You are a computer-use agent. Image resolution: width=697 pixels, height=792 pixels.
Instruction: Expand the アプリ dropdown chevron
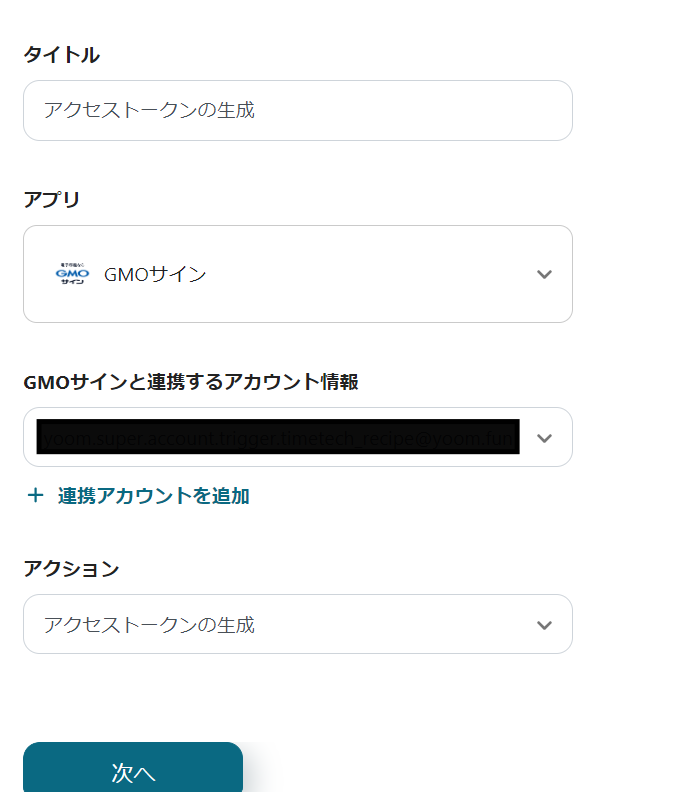[x=544, y=274]
